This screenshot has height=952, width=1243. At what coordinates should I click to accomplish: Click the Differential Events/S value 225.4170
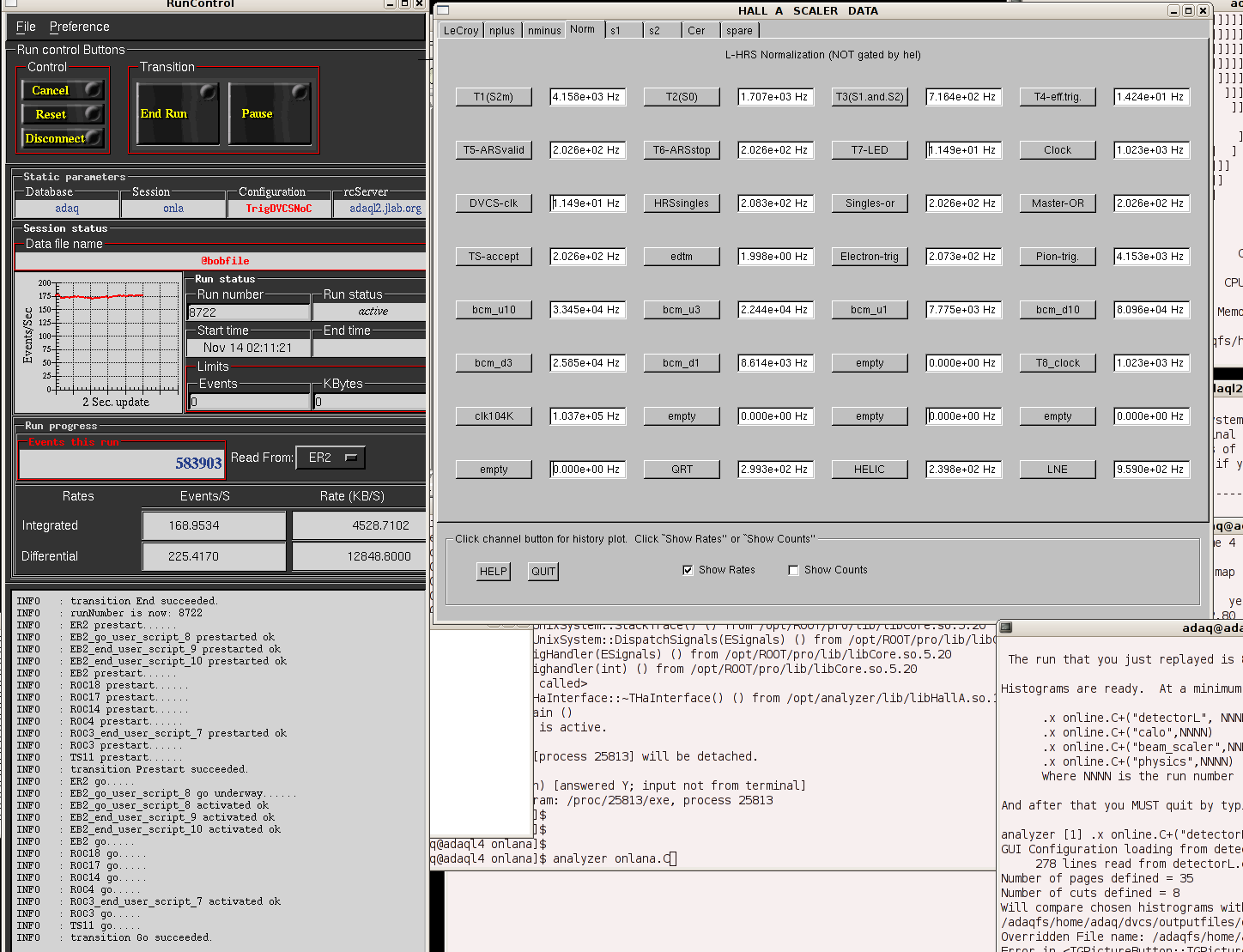point(214,556)
